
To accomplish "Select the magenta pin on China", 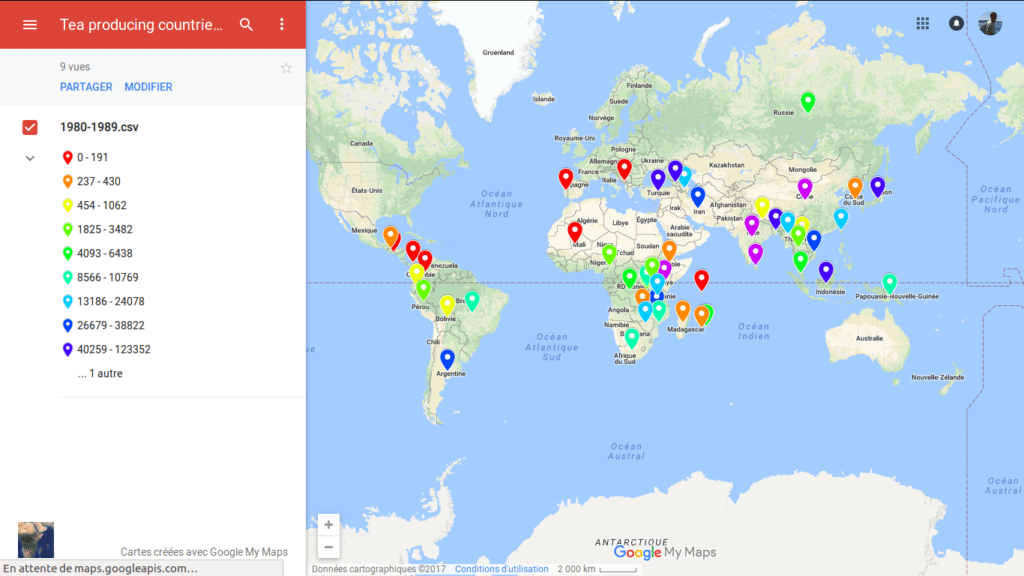I will 805,188.
